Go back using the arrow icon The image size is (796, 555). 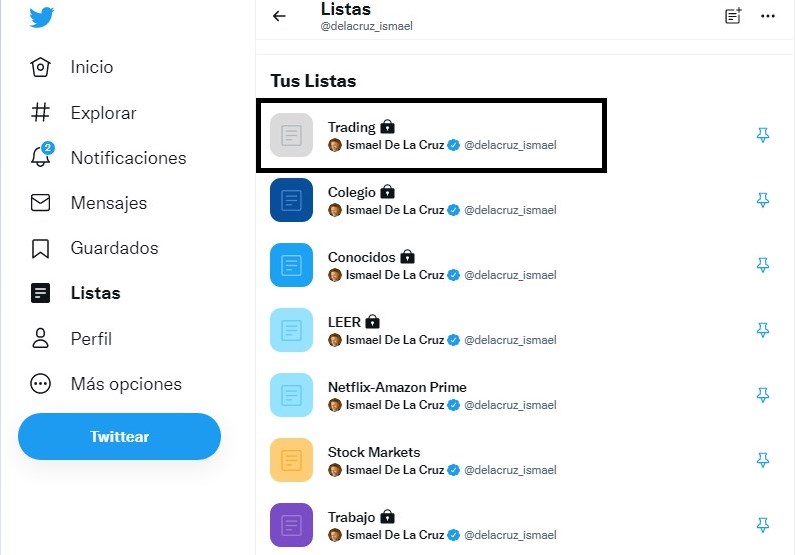coord(280,16)
